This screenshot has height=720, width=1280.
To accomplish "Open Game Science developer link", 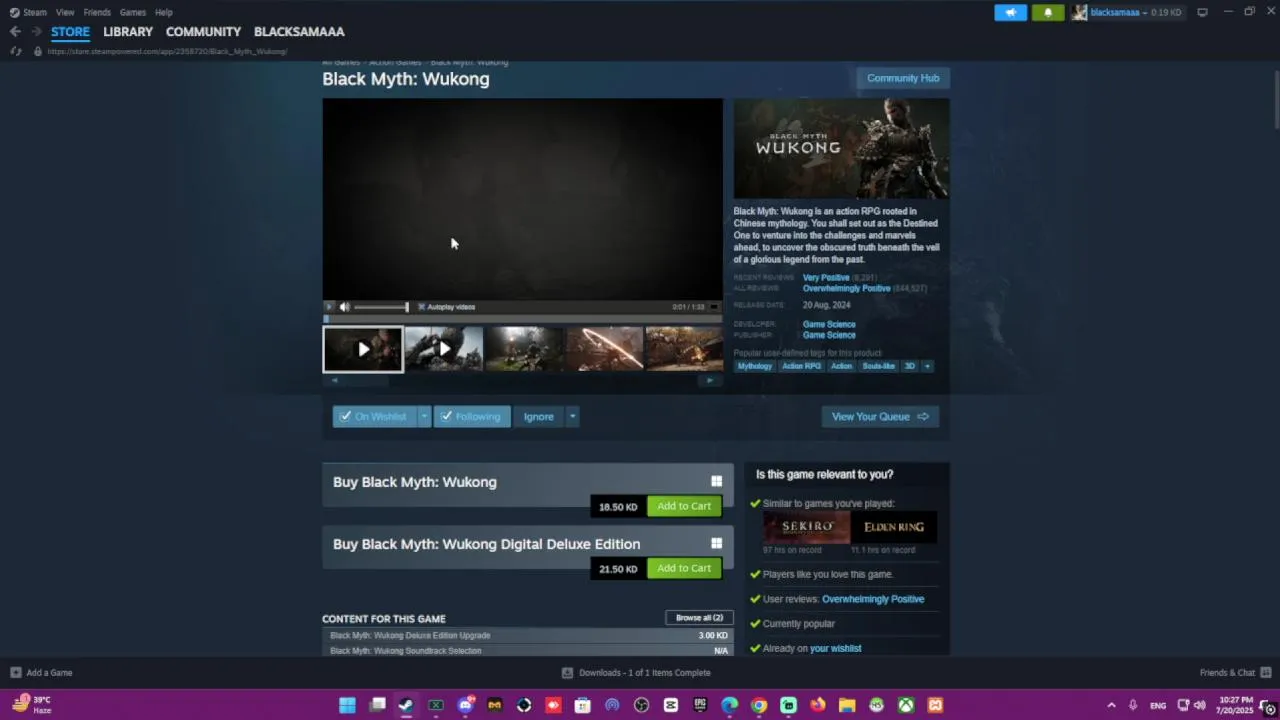I will pos(829,324).
